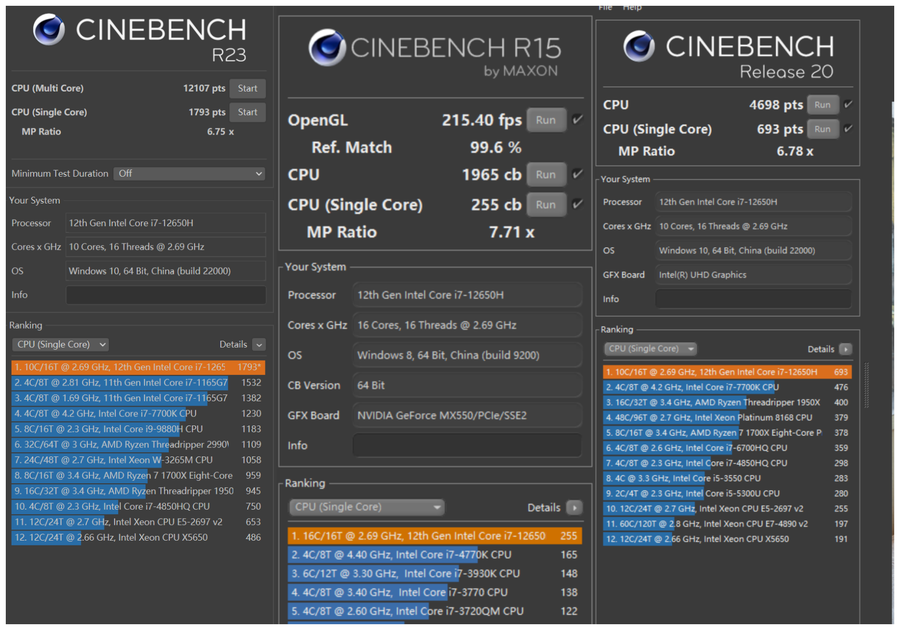Click the Cinebench R23 logo sphere
This screenshot has height=630, width=900.
pyautogui.click(x=48, y=31)
